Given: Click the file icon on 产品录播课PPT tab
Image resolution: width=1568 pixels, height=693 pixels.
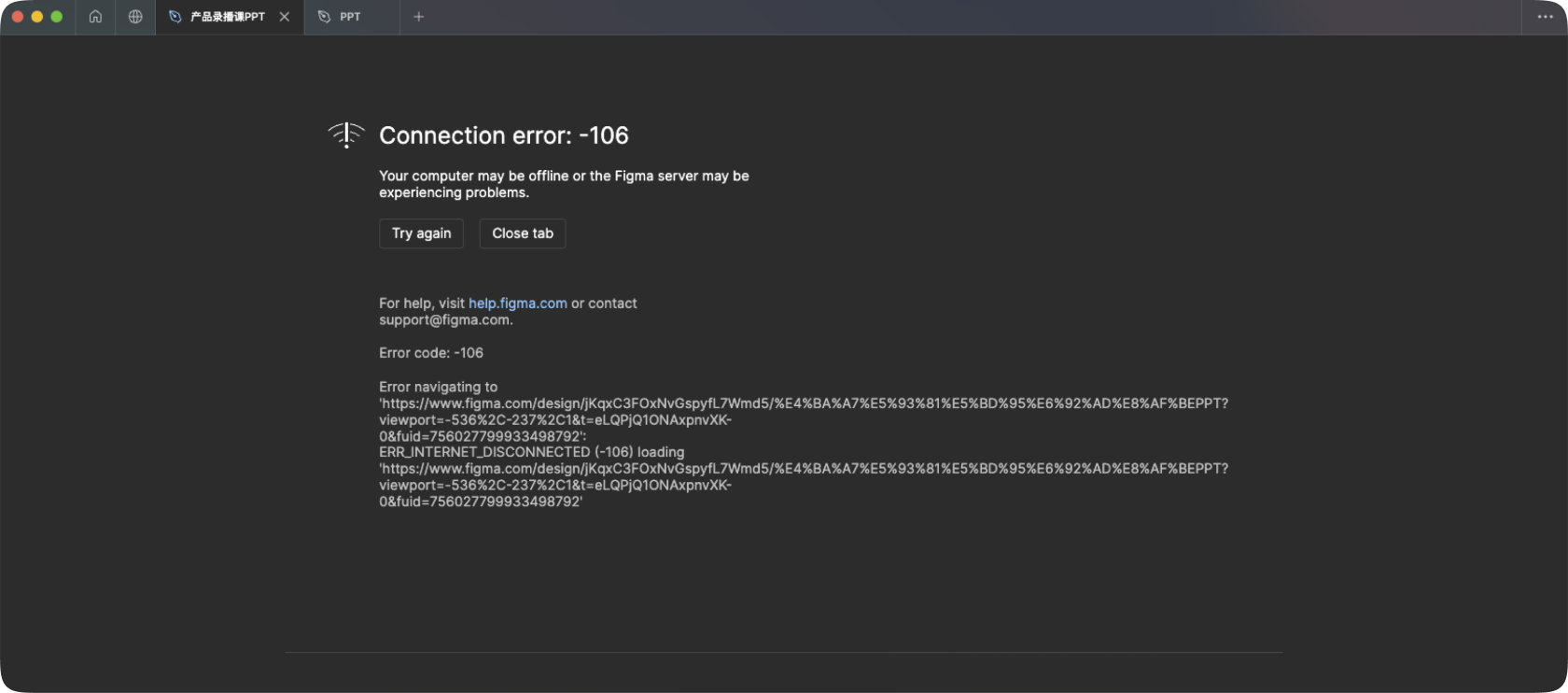Looking at the screenshot, I should point(175,17).
